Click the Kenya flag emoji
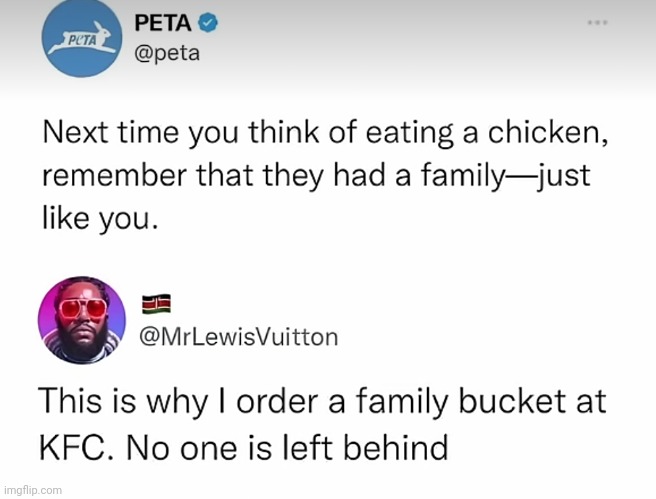Image resolution: width=656 pixels, height=499 pixels. point(156,304)
